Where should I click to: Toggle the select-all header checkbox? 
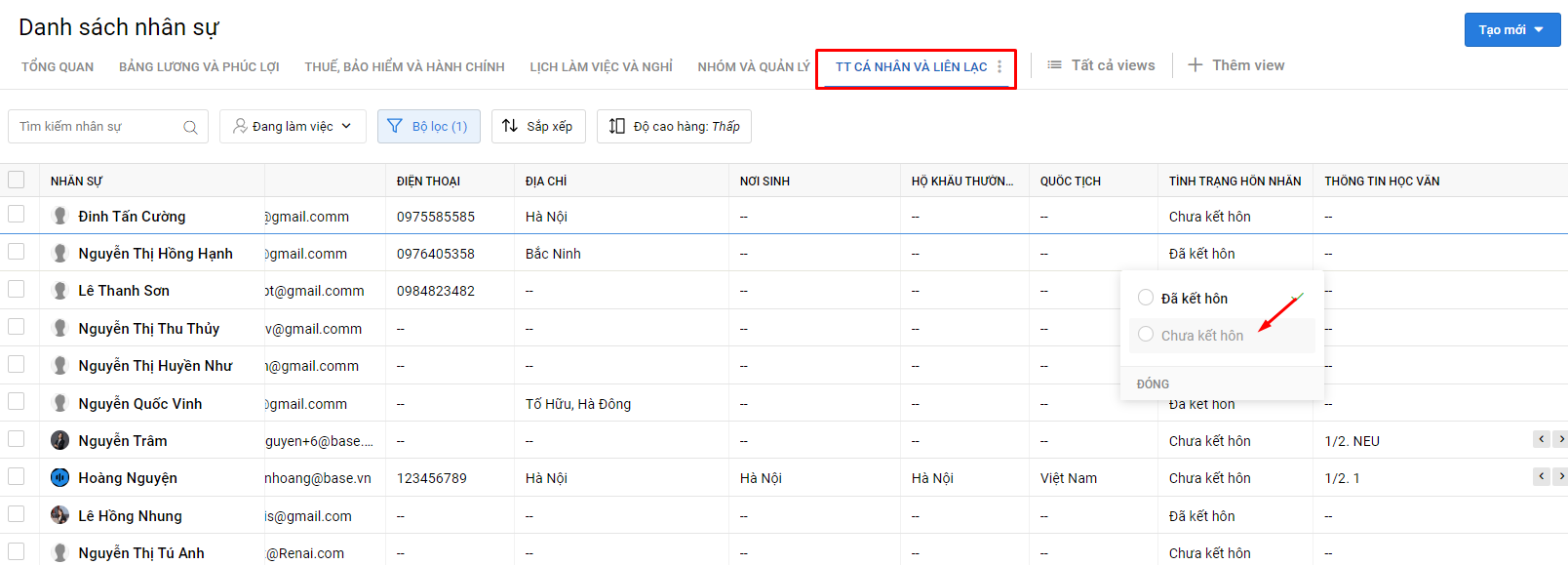(x=17, y=180)
